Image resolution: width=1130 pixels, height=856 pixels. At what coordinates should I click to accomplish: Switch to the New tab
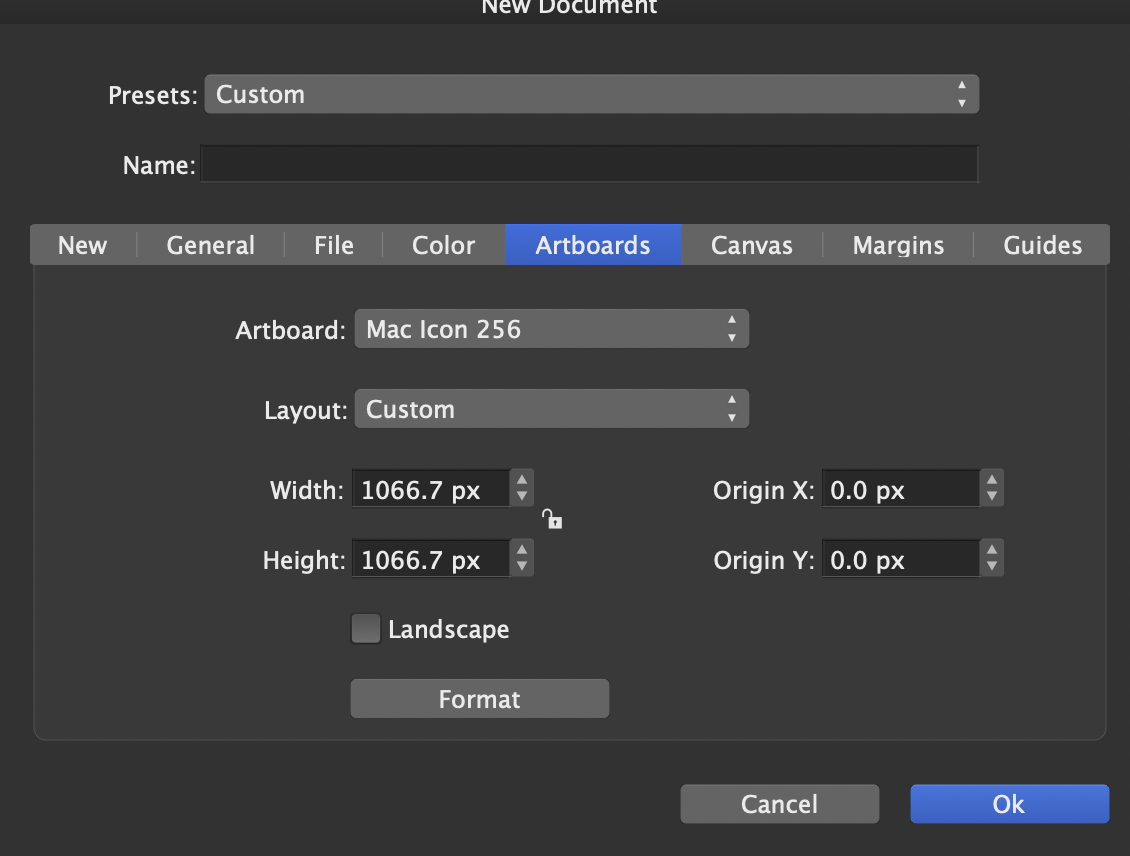tap(82, 245)
